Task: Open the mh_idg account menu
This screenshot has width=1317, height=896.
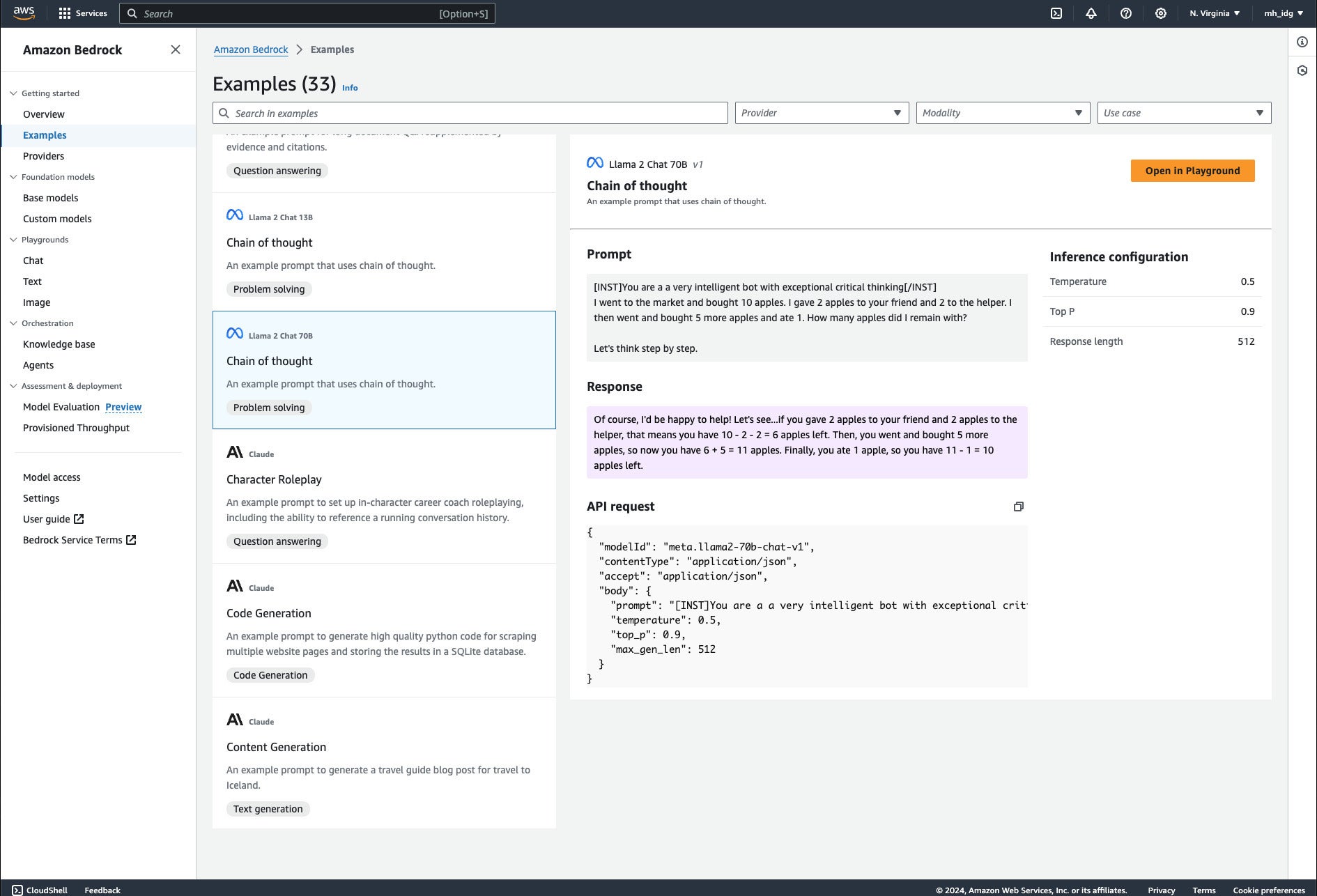Action: pos(1284,13)
